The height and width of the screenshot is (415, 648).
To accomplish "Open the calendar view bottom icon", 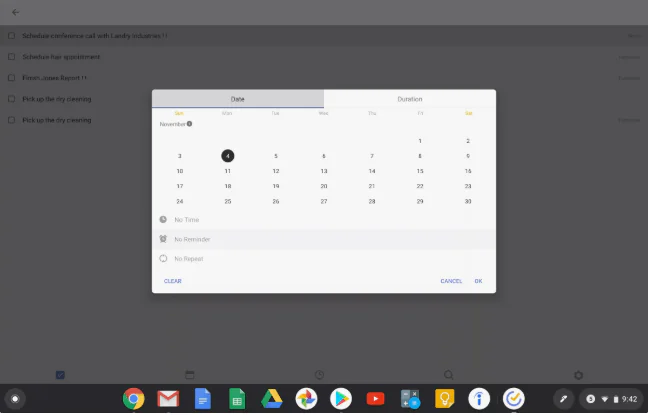I will [x=190, y=375].
